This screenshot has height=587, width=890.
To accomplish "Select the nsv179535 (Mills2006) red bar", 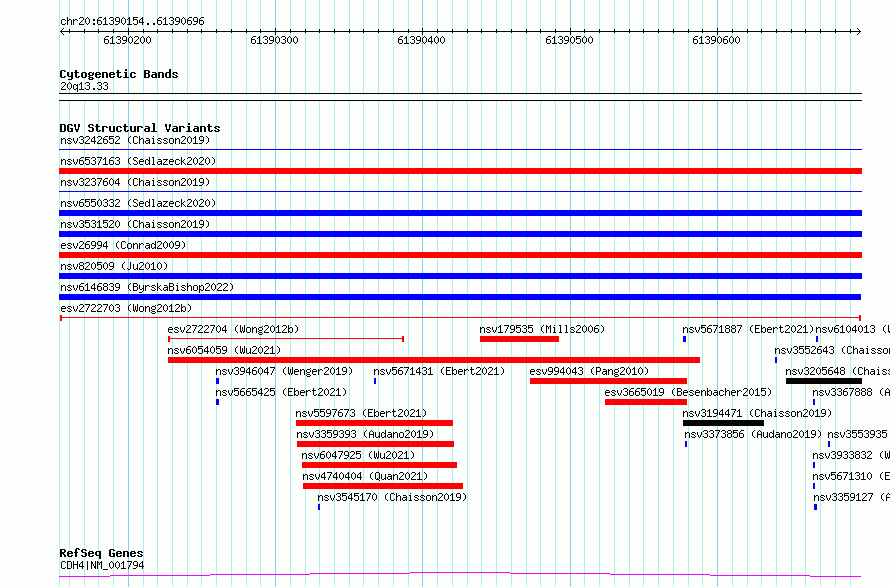I will pos(519,339).
